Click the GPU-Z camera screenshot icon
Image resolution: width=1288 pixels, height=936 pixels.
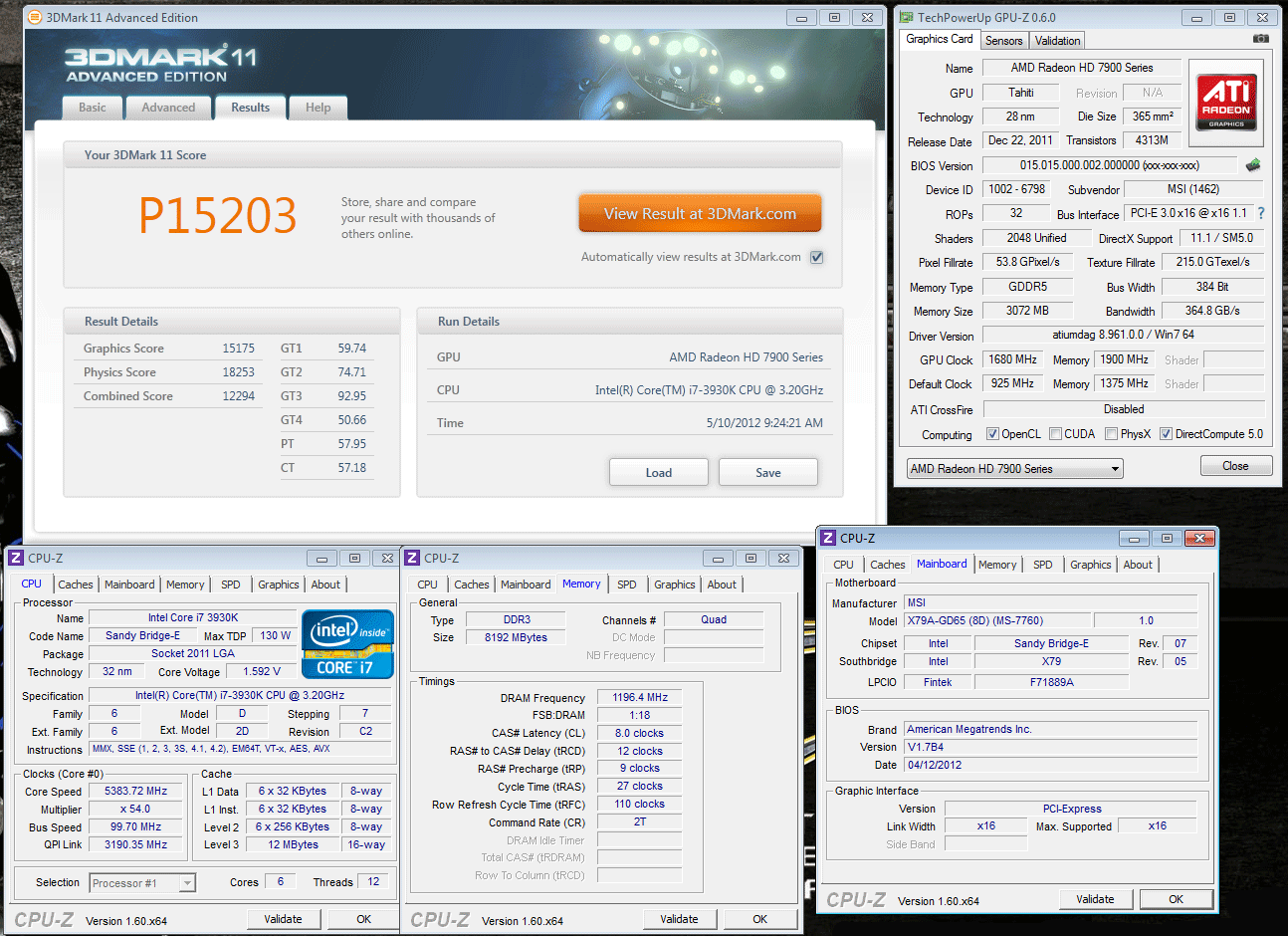click(1261, 39)
